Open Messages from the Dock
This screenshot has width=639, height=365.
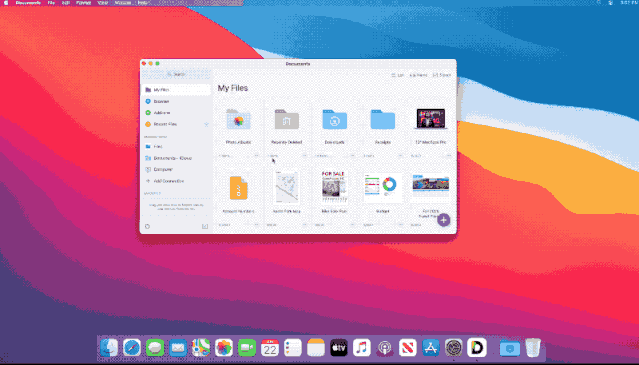coord(155,348)
